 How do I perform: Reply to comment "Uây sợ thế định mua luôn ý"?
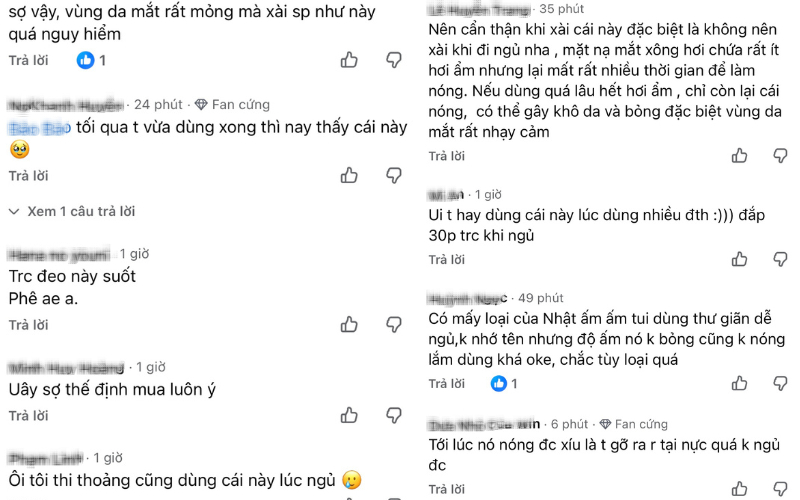click(28, 415)
